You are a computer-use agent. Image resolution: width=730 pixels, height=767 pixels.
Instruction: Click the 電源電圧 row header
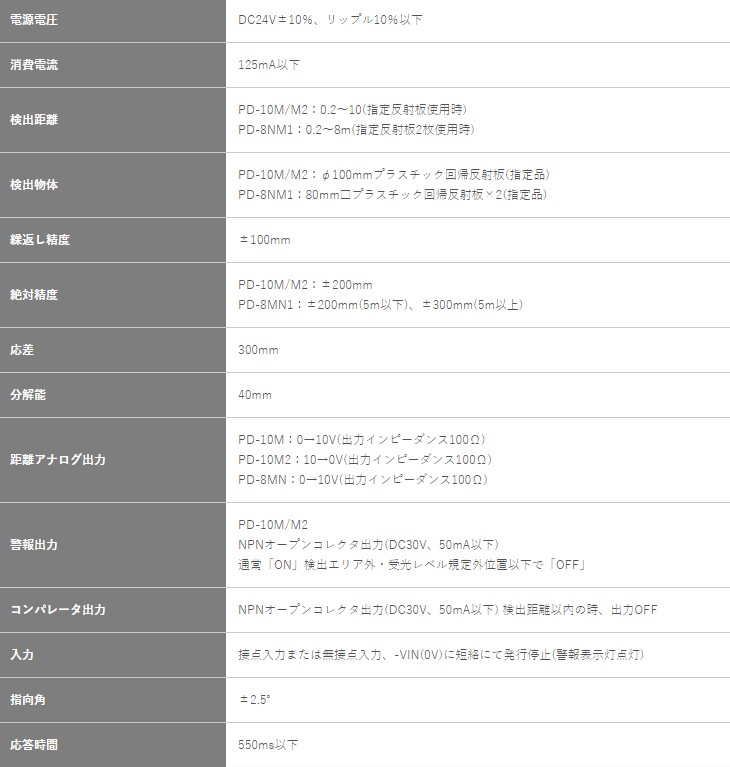click(33, 20)
